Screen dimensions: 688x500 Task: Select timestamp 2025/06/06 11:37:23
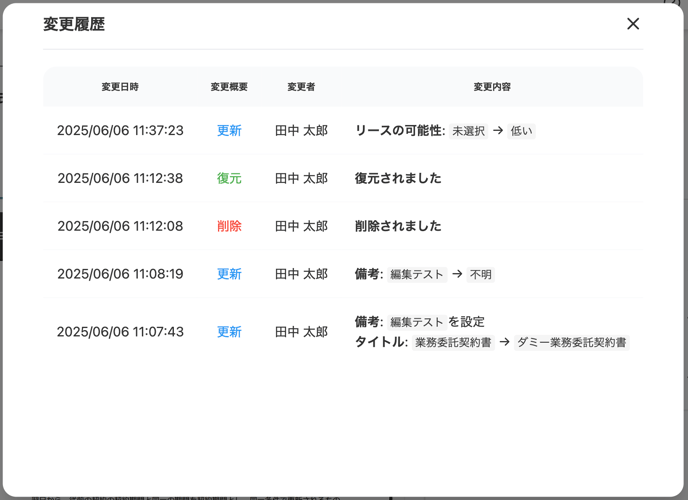click(120, 131)
